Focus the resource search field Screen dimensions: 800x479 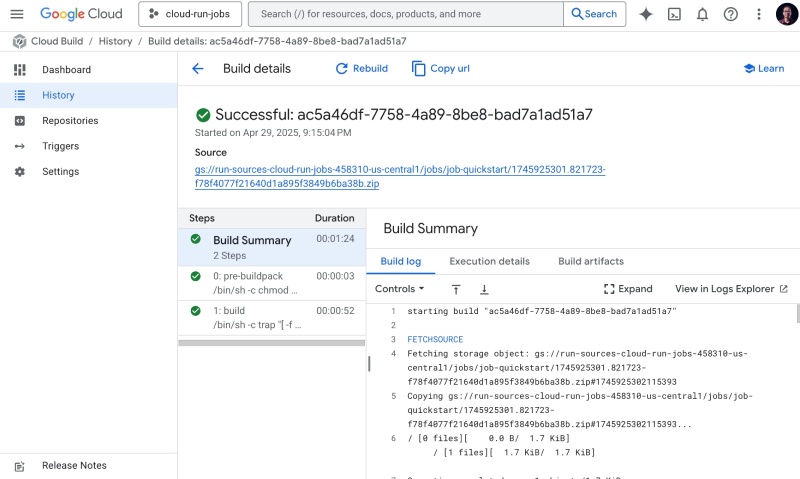[x=406, y=14]
